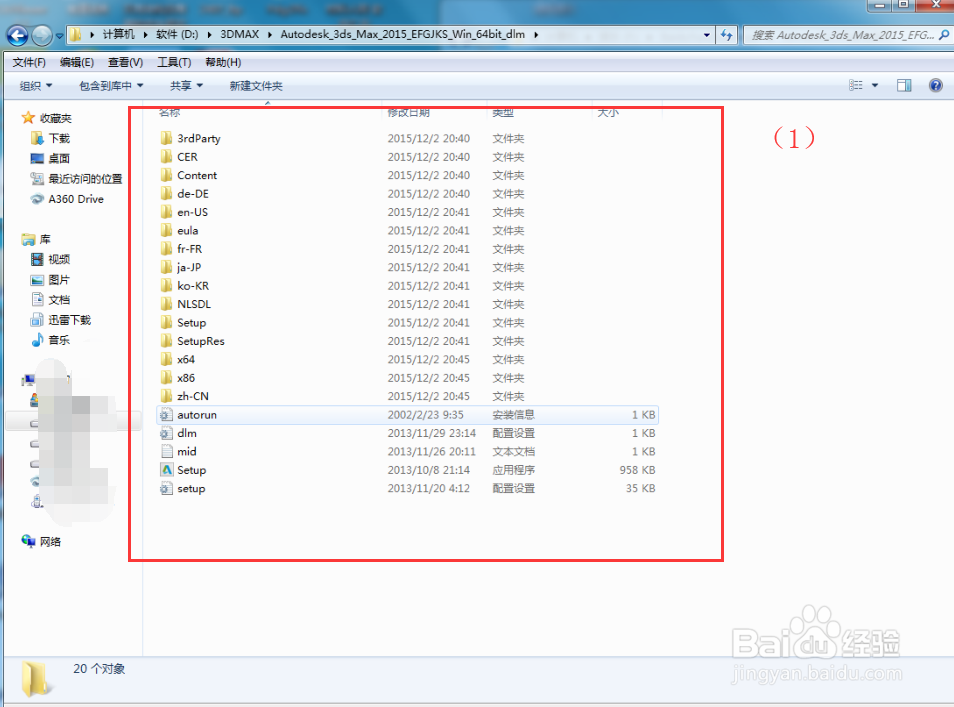
Task: Select the ko-KR folder icon
Action: 166,285
